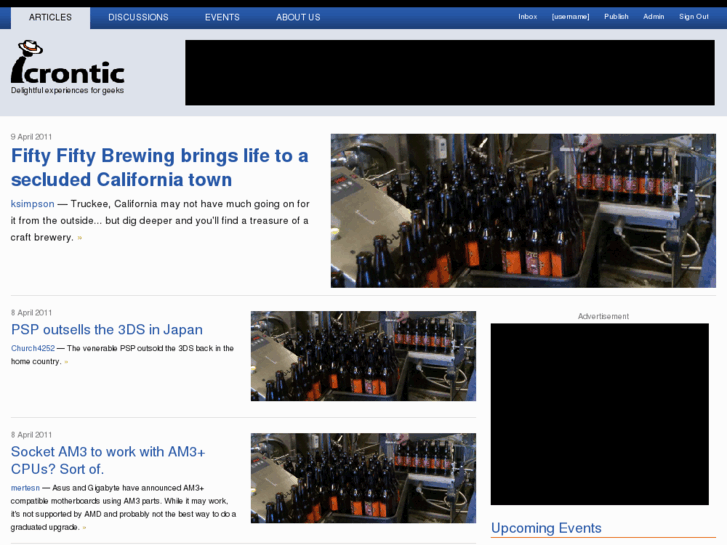Open the Publish link
This screenshot has width=727, height=545.
click(x=616, y=17)
